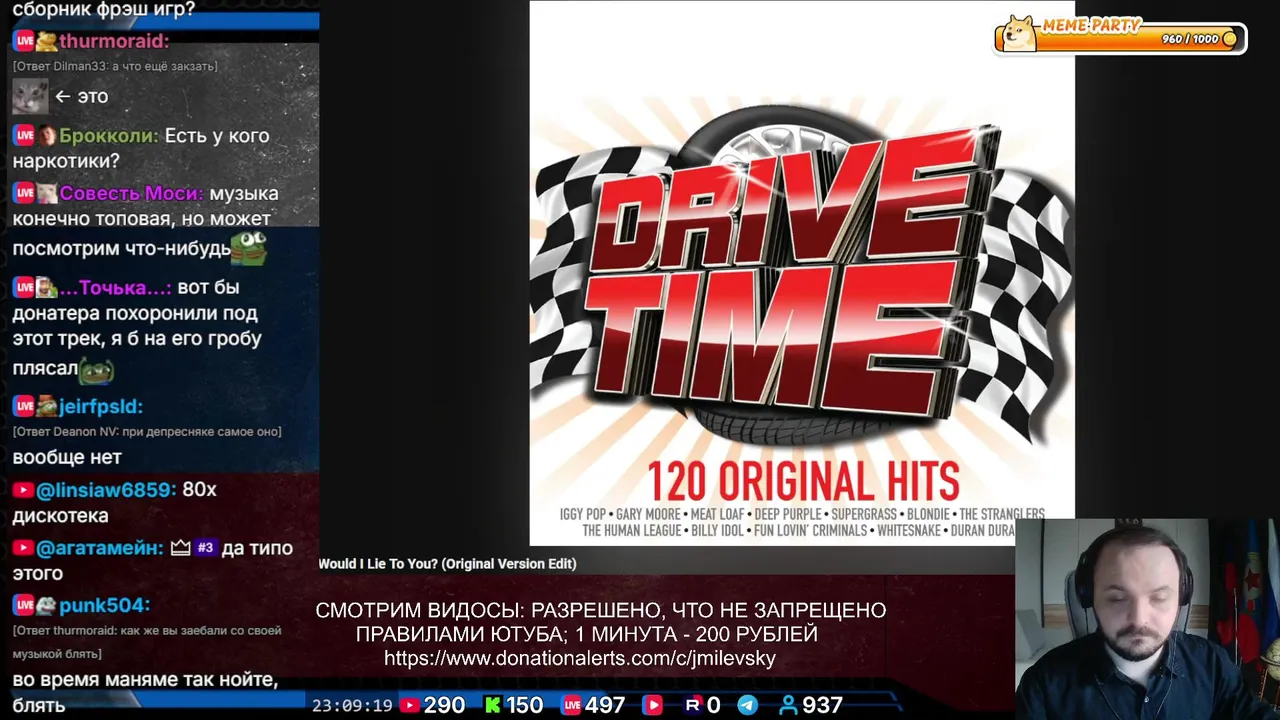Screen dimensions: 1280x720
Task: Click the LIVE badge beside Брокколи
Action: tap(24, 136)
